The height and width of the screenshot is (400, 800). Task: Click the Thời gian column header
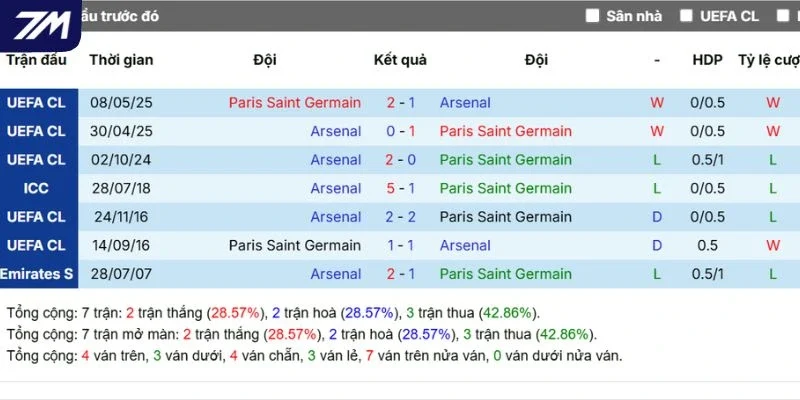(121, 60)
